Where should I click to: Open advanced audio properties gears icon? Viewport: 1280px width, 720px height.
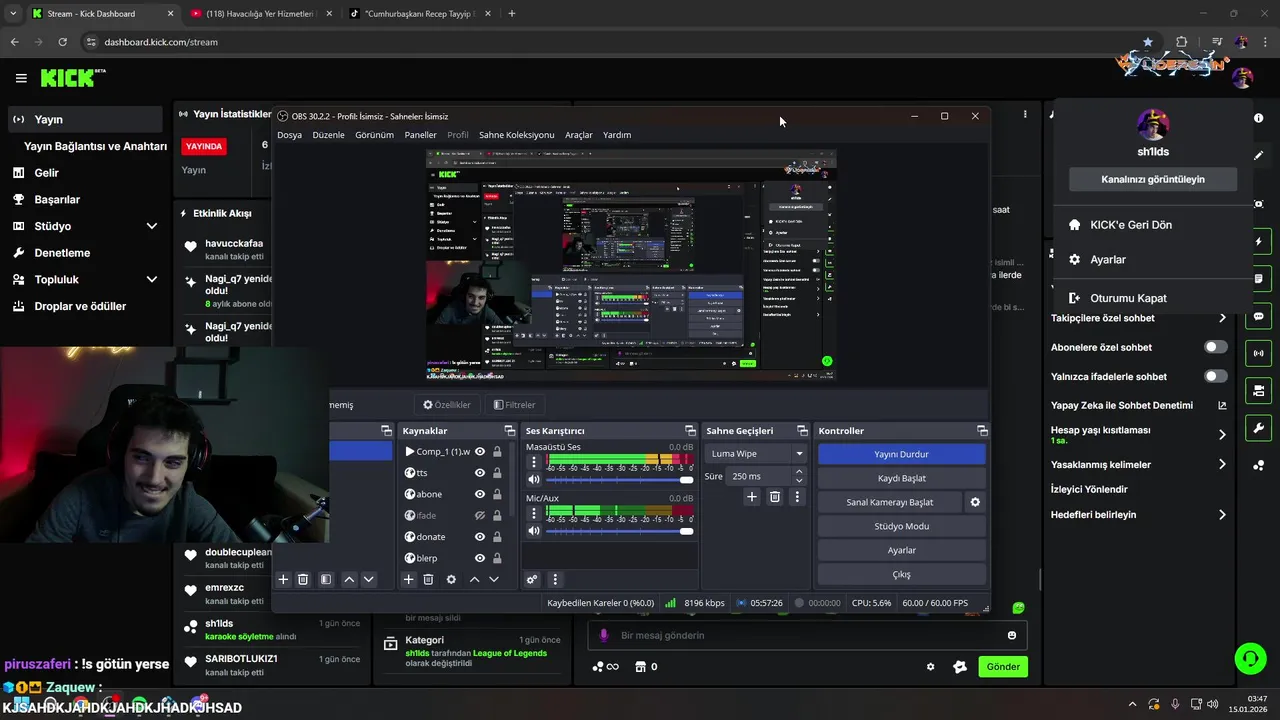pos(532,579)
